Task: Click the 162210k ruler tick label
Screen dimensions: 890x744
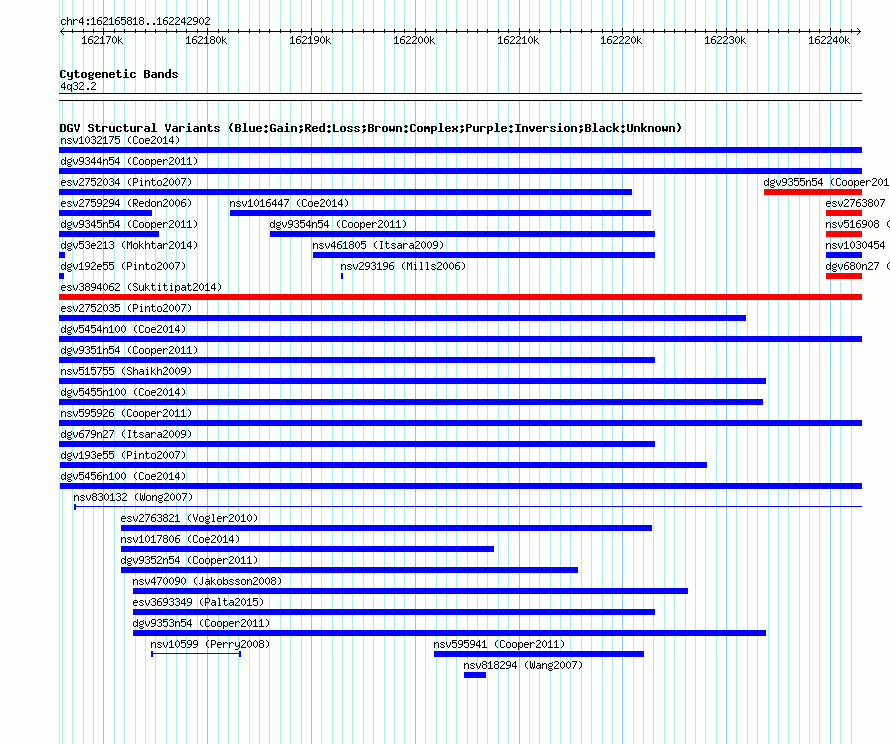Action: [518, 40]
